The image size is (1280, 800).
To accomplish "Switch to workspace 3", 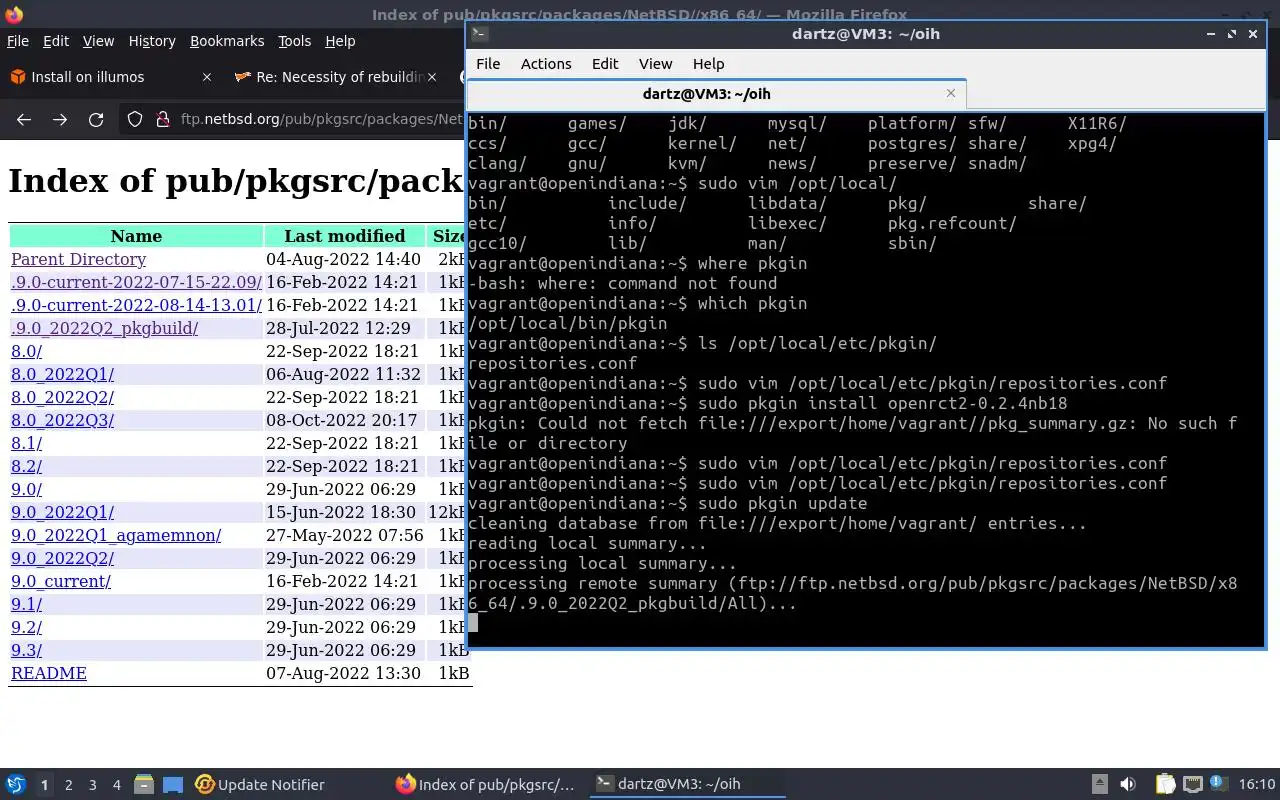I will [x=93, y=785].
